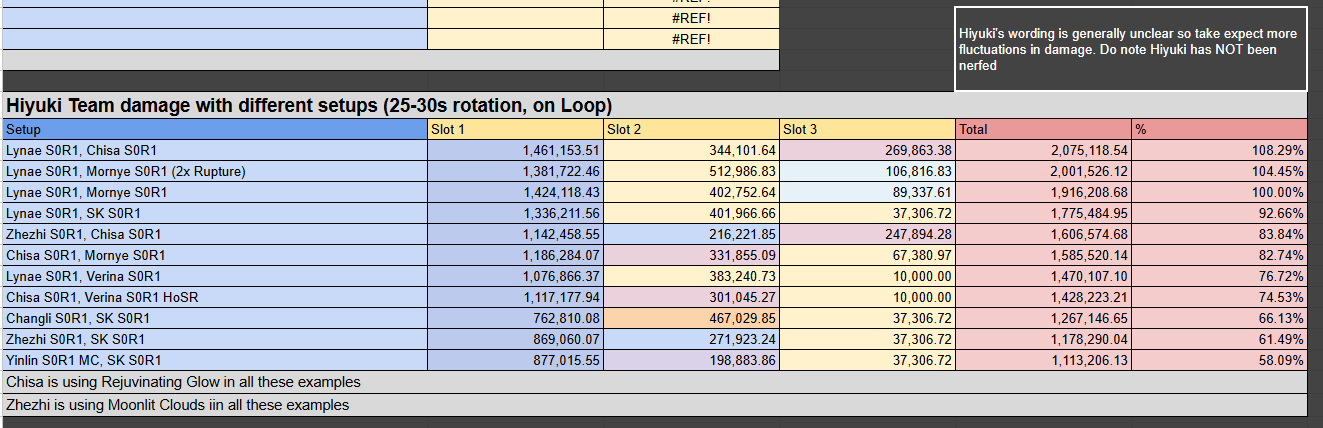
Task: Select 'Lynae S0R1, Mornye S0R1 (2x Rupture)' cell
Action: click(215, 171)
